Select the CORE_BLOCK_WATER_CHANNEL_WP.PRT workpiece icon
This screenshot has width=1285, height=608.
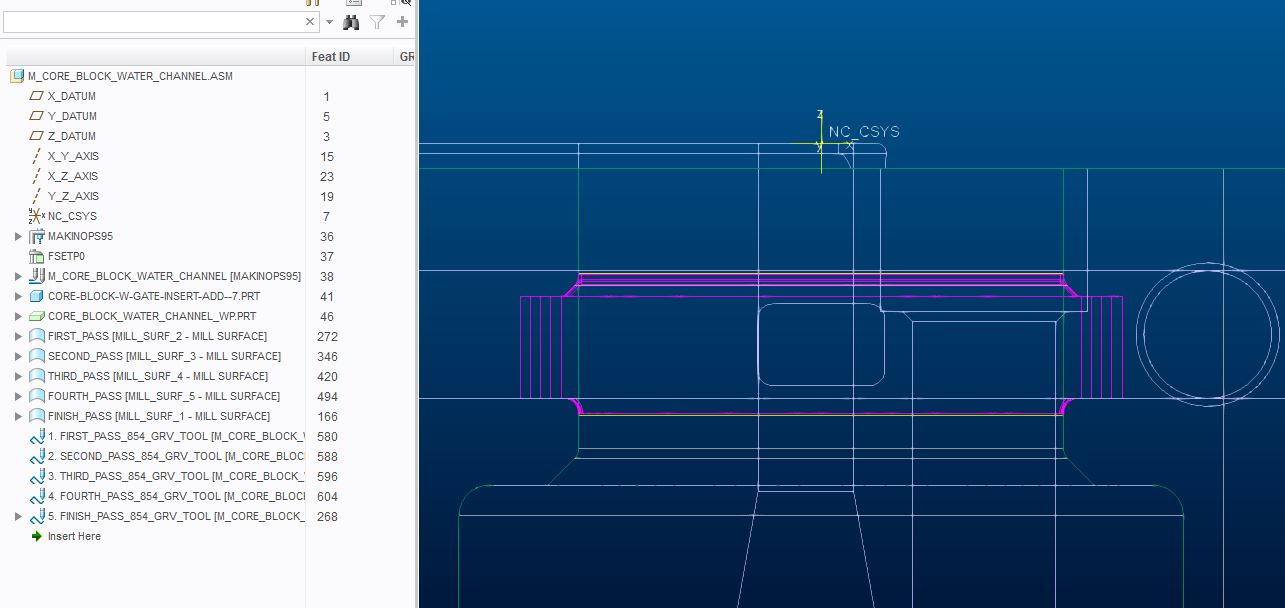coord(37,316)
